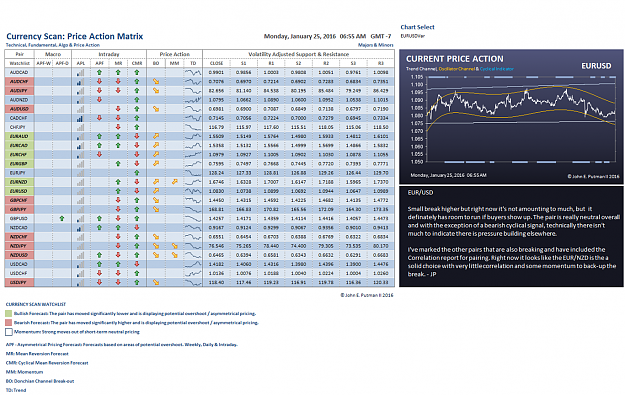Click NZDJPY orange down arrow in MM column
The height and width of the screenshot is (395, 625).
(175, 246)
